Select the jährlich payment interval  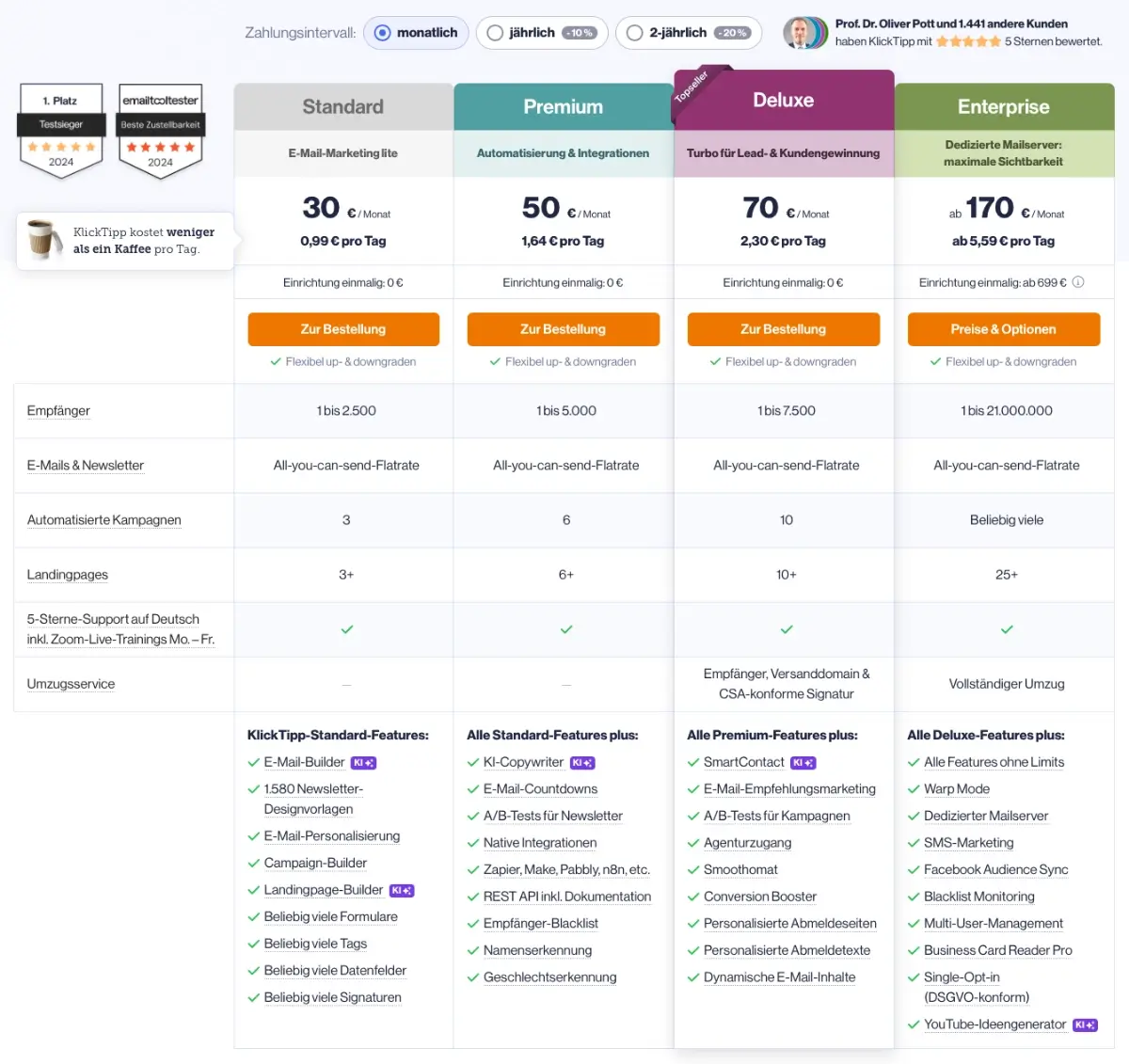542,33
